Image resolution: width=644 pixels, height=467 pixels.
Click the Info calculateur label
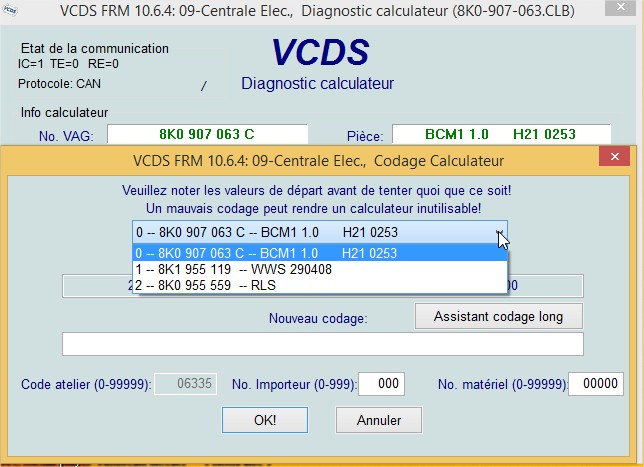coord(64,113)
